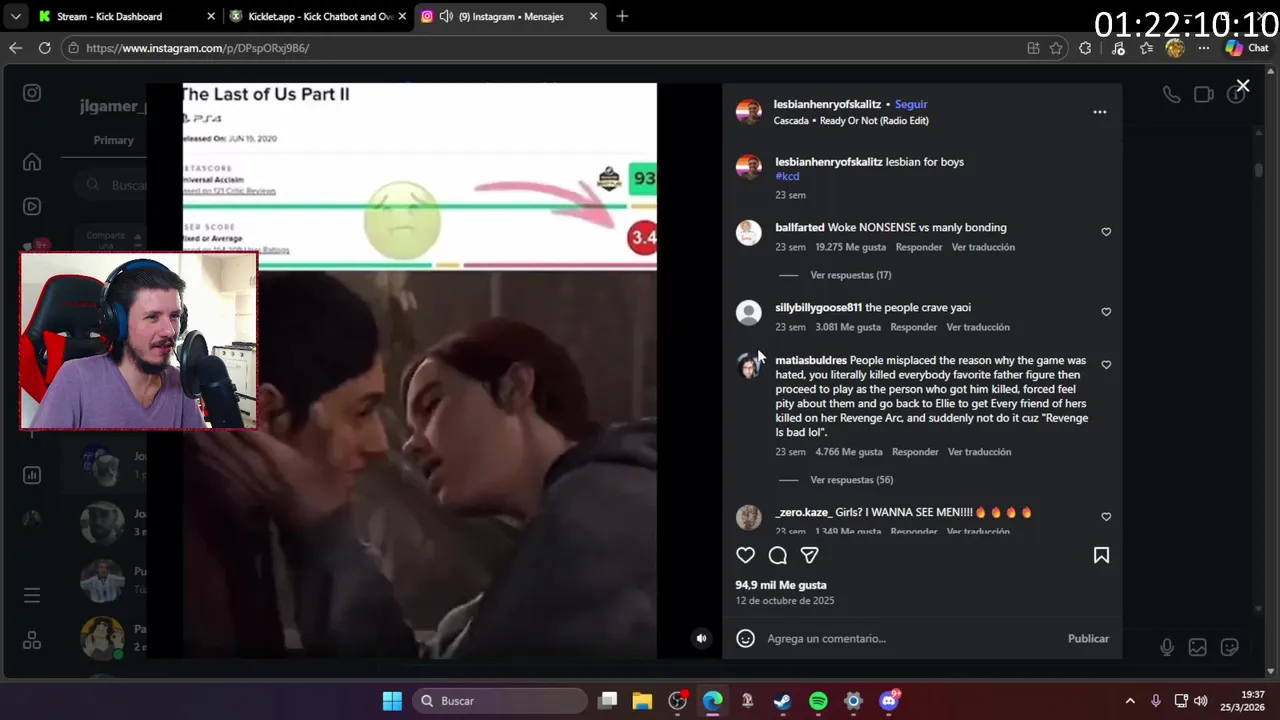Open the favorites list icon
The height and width of the screenshot is (720, 1280).
1147,48
